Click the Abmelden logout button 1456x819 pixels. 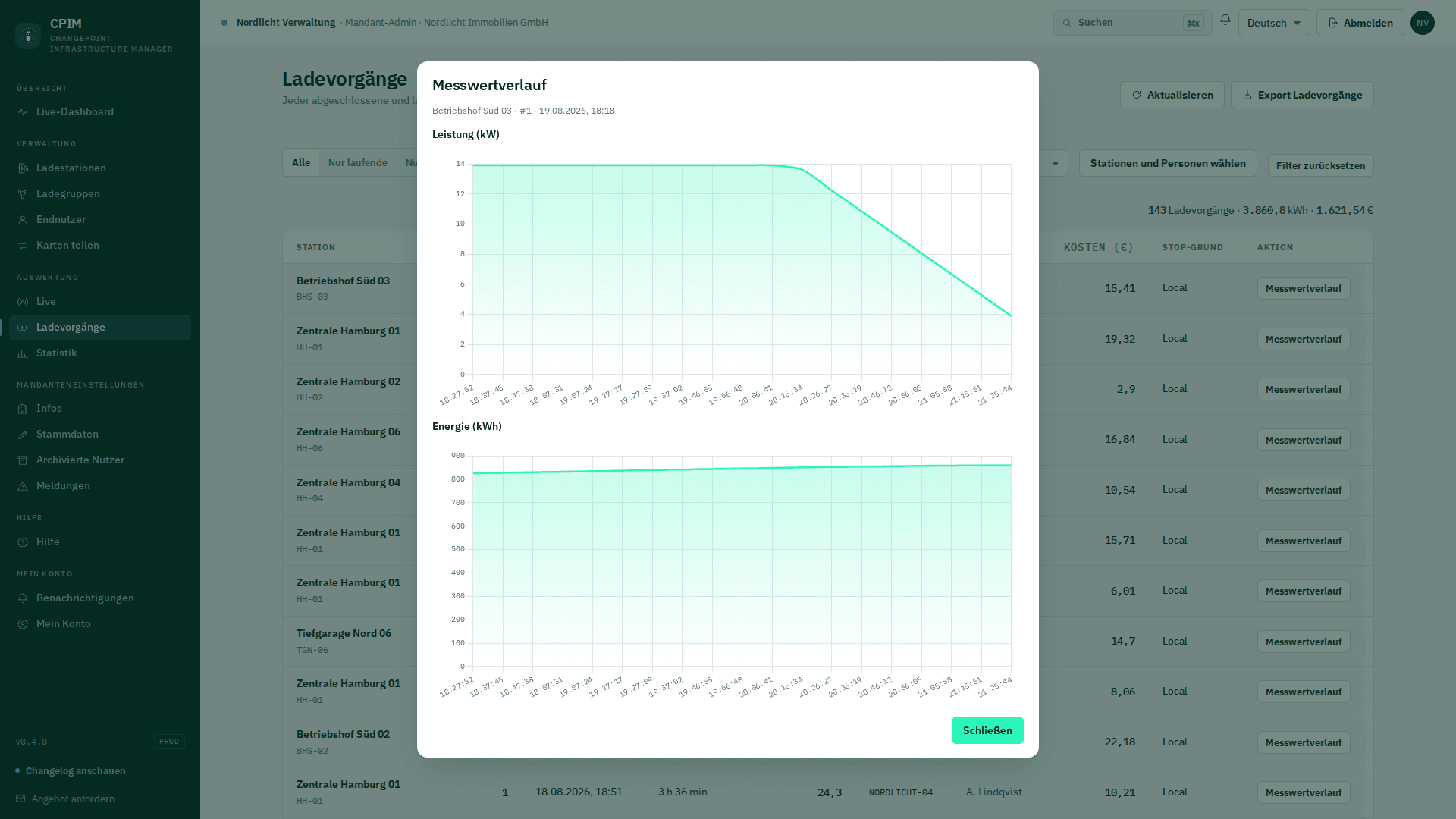click(x=1360, y=23)
